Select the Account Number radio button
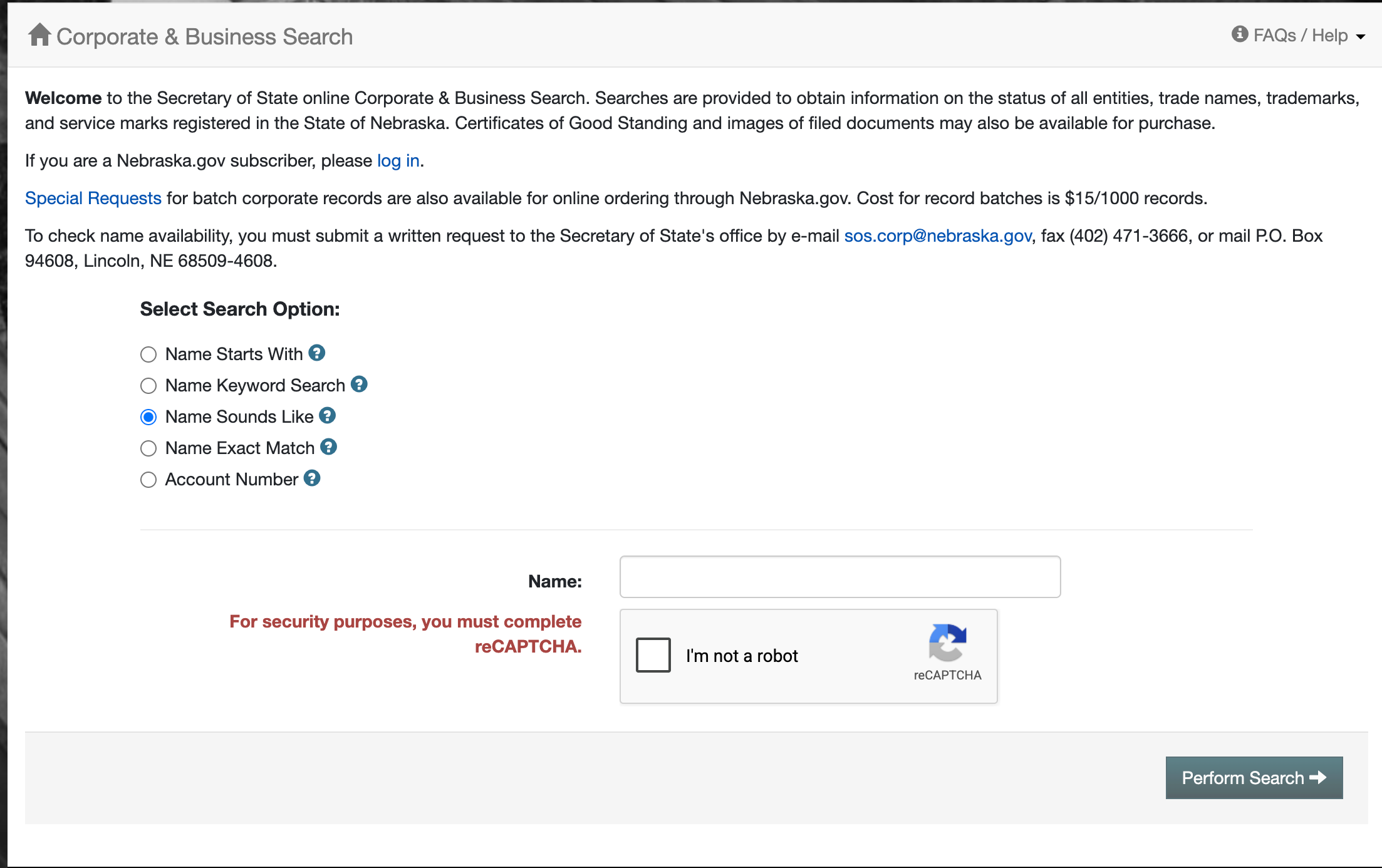 [x=148, y=480]
